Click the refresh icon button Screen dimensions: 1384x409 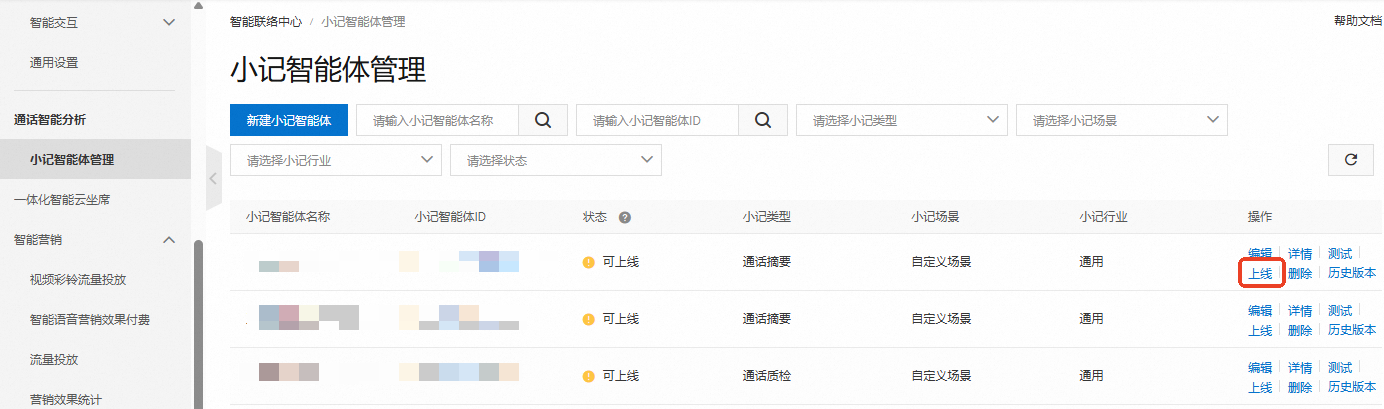click(x=1351, y=159)
